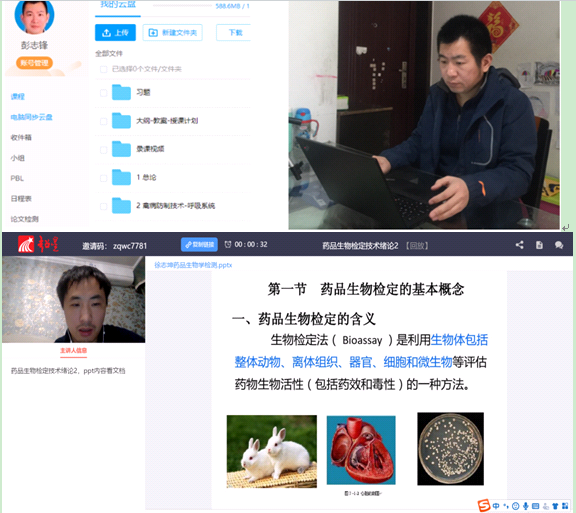Open PBL in left sidebar
The height and width of the screenshot is (513, 576).
tap(17, 178)
